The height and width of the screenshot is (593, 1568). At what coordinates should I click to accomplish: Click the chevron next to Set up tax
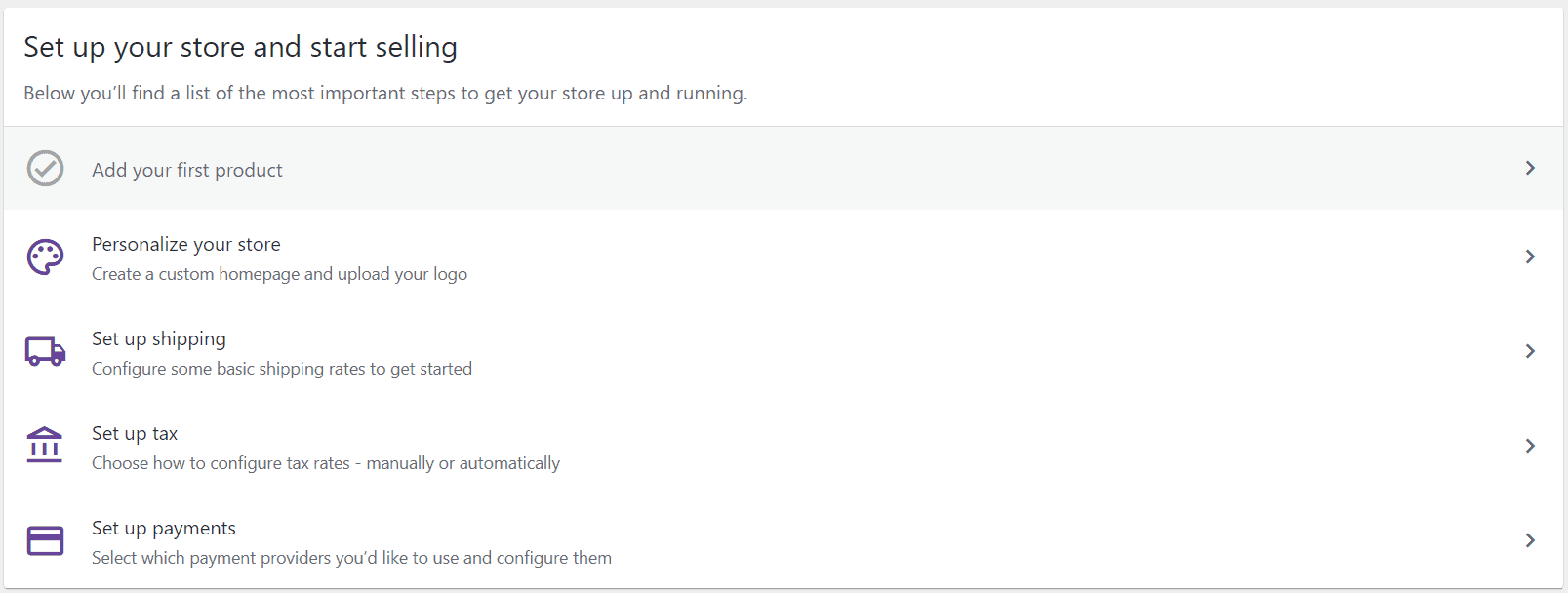tap(1529, 446)
